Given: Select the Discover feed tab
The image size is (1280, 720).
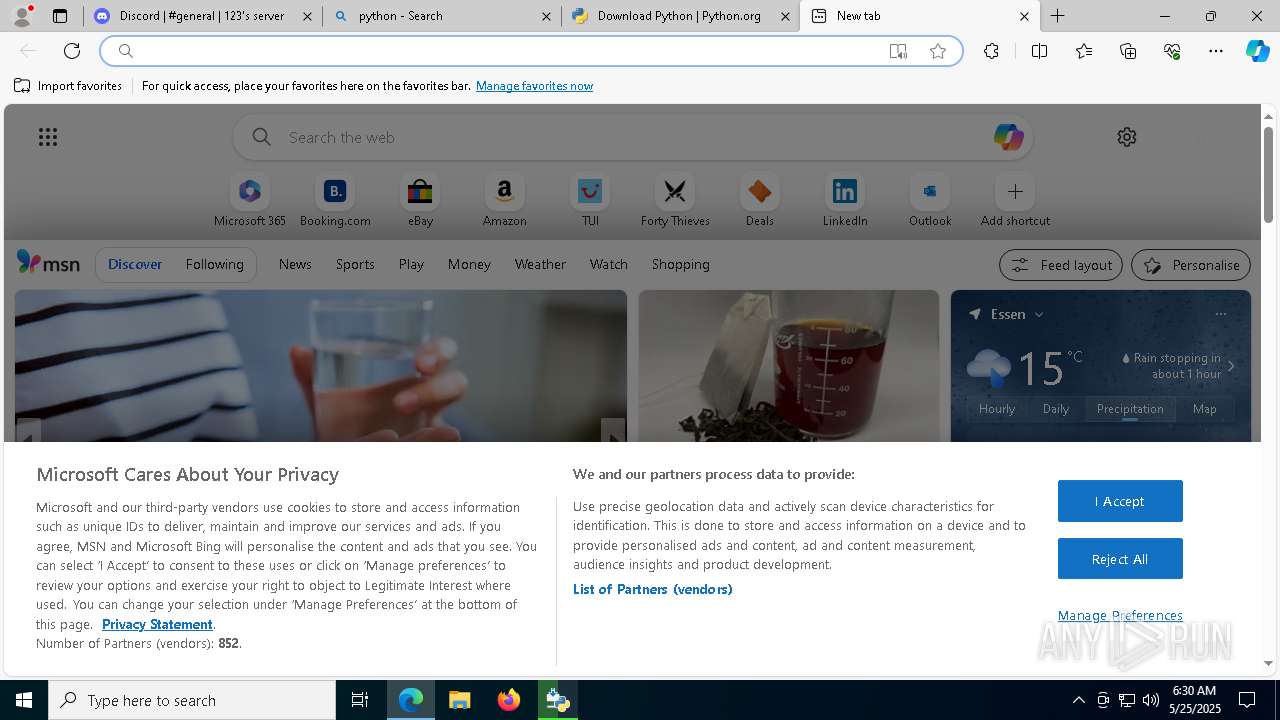Looking at the screenshot, I should coord(135,264).
